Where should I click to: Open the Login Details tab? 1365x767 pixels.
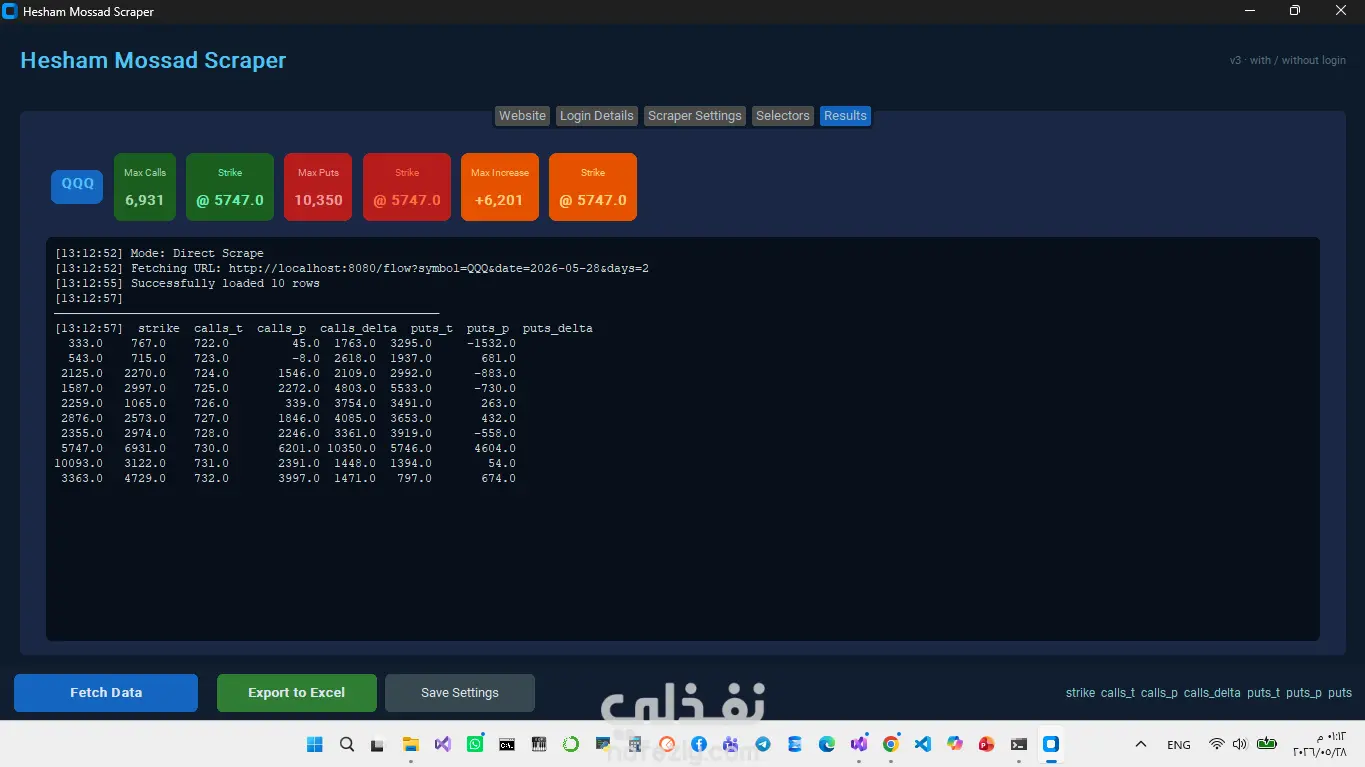point(597,116)
